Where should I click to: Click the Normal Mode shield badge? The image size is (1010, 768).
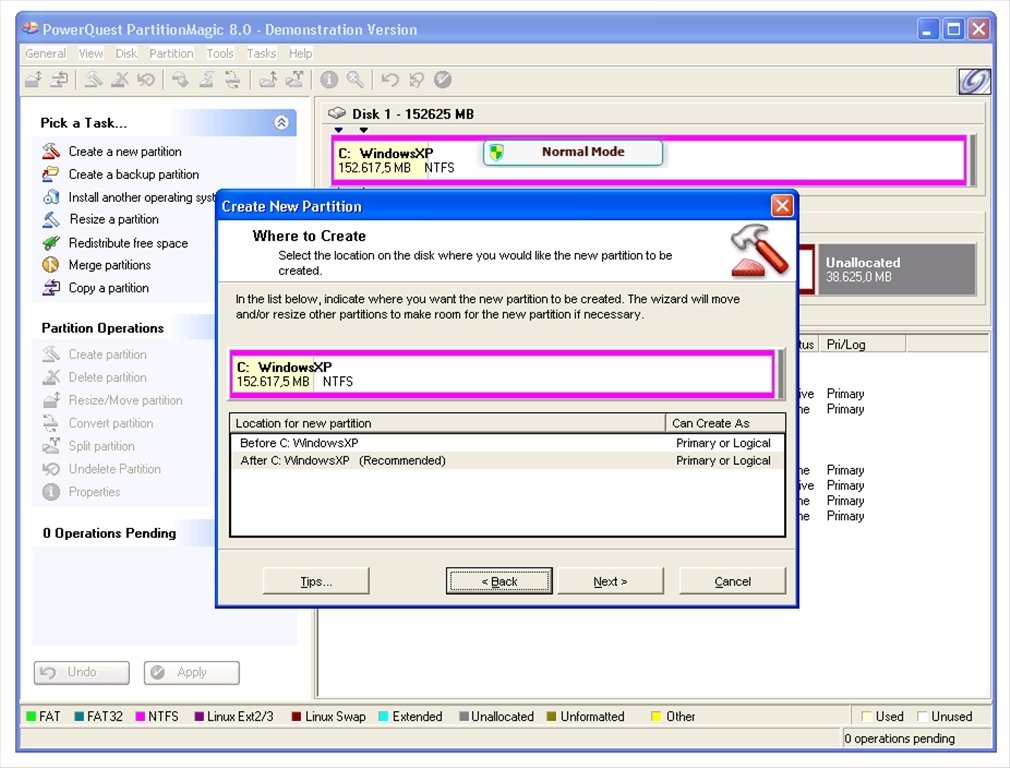point(573,153)
